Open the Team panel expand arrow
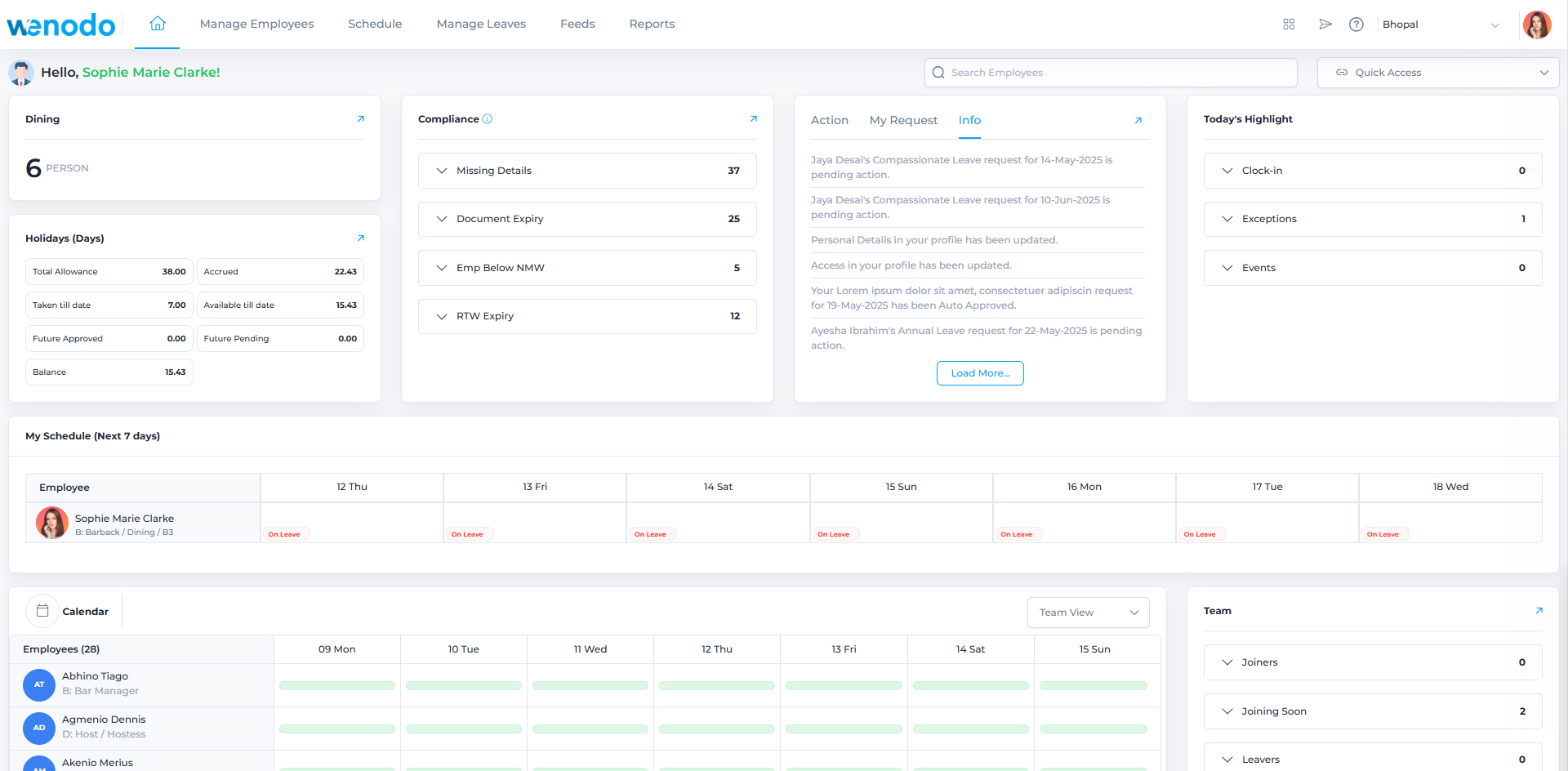 pos(1539,610)
